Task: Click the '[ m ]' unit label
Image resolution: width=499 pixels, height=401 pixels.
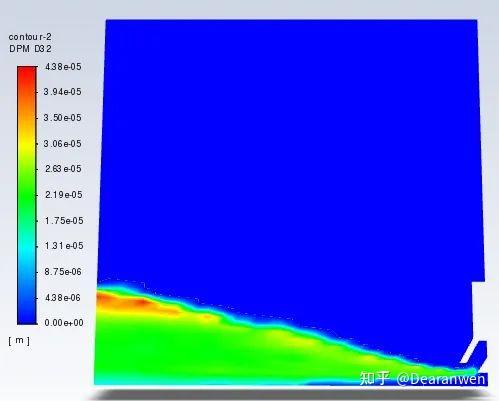Action: click(x=19, y=340)
